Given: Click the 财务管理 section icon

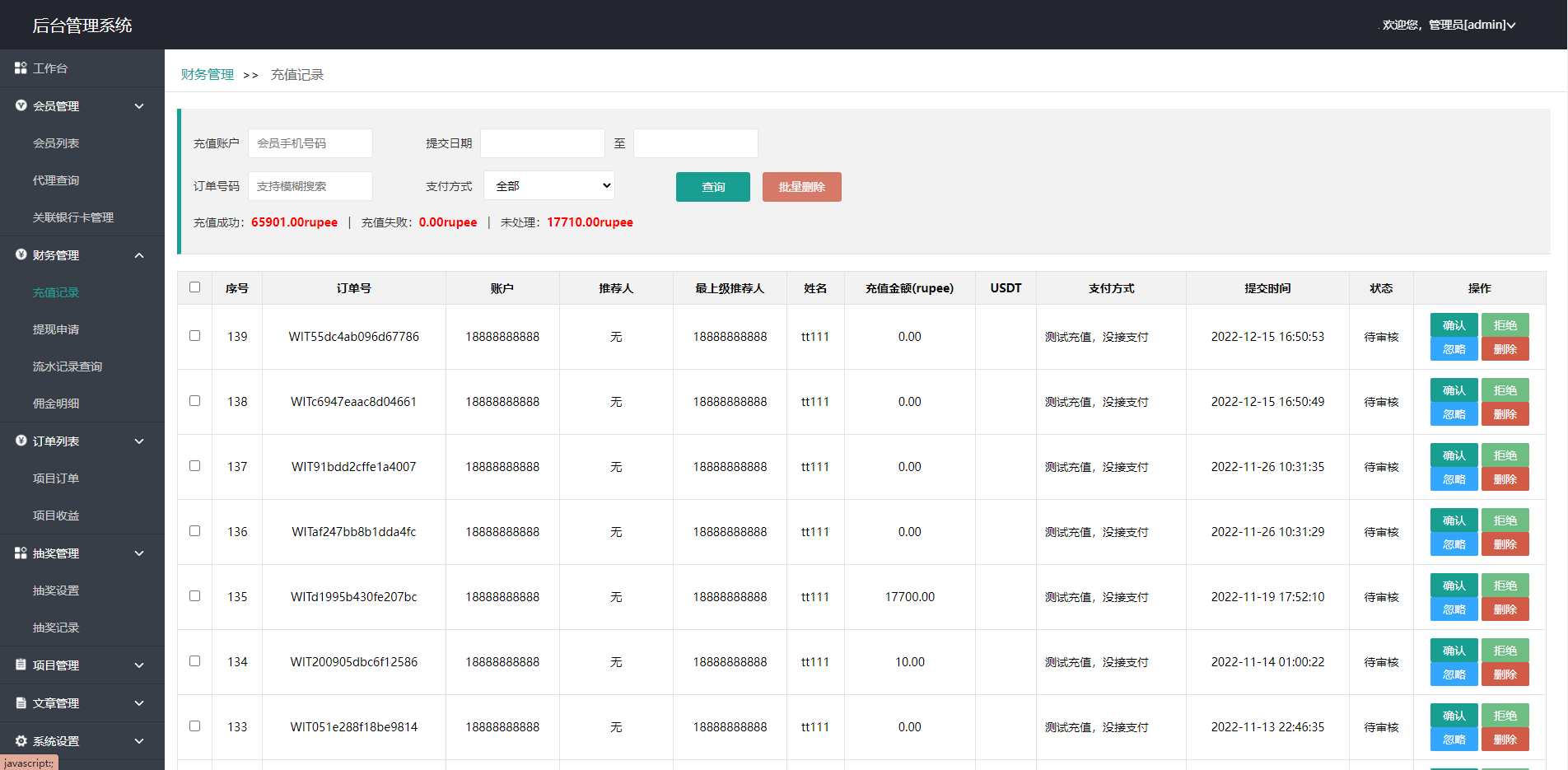Looking at the screenshot, I should click(21, 254).
